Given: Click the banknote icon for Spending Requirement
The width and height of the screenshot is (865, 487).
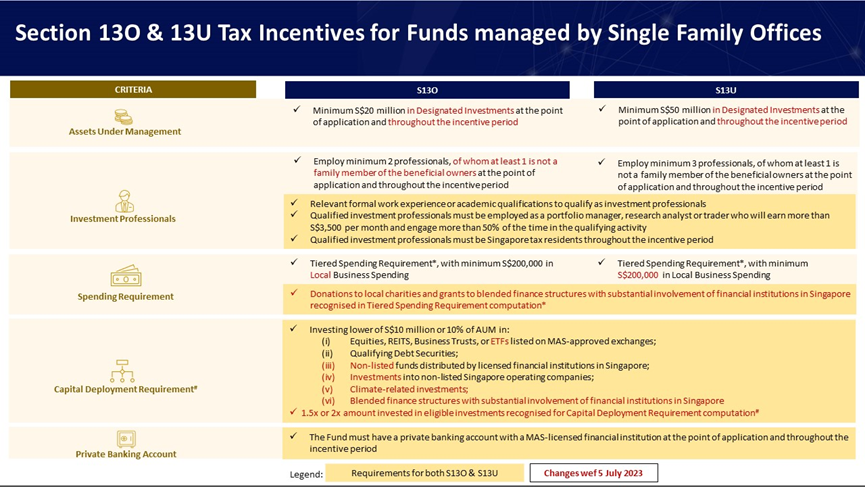Looking at the screenshot, I should pyautogui.click(x=126, y=276).
